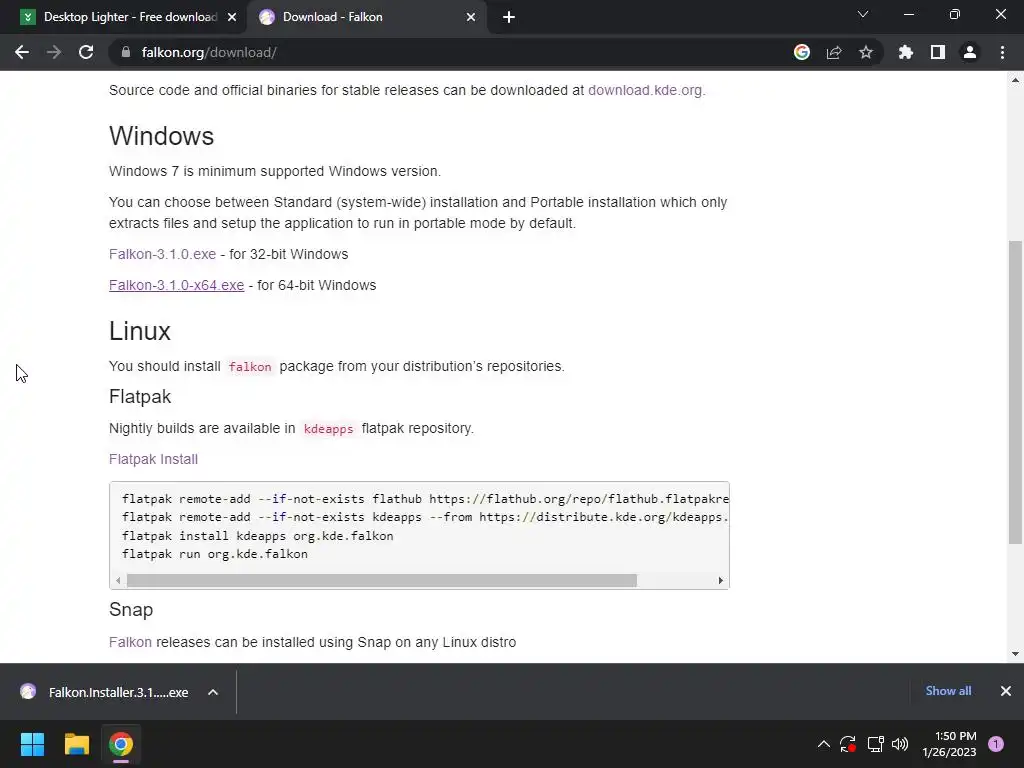The width and height of the screenshot is (1024, 768).
Task: Open network settings from the tray
Action: click(x=875, y=744)
